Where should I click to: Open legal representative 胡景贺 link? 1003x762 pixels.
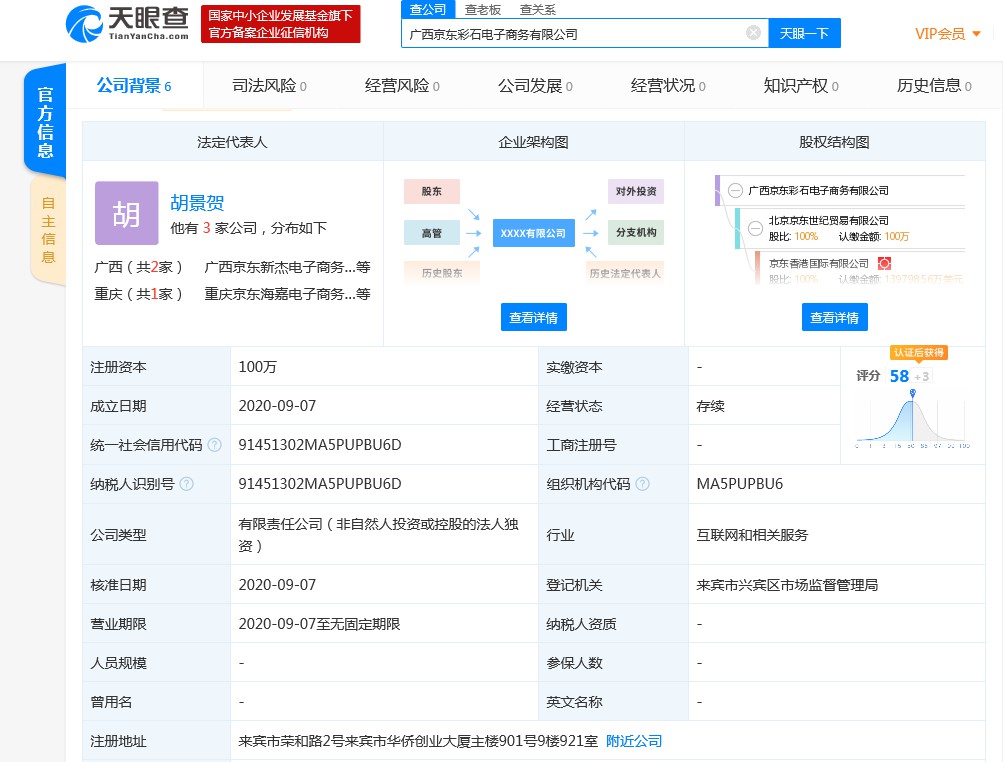click(x=197, y=203)
